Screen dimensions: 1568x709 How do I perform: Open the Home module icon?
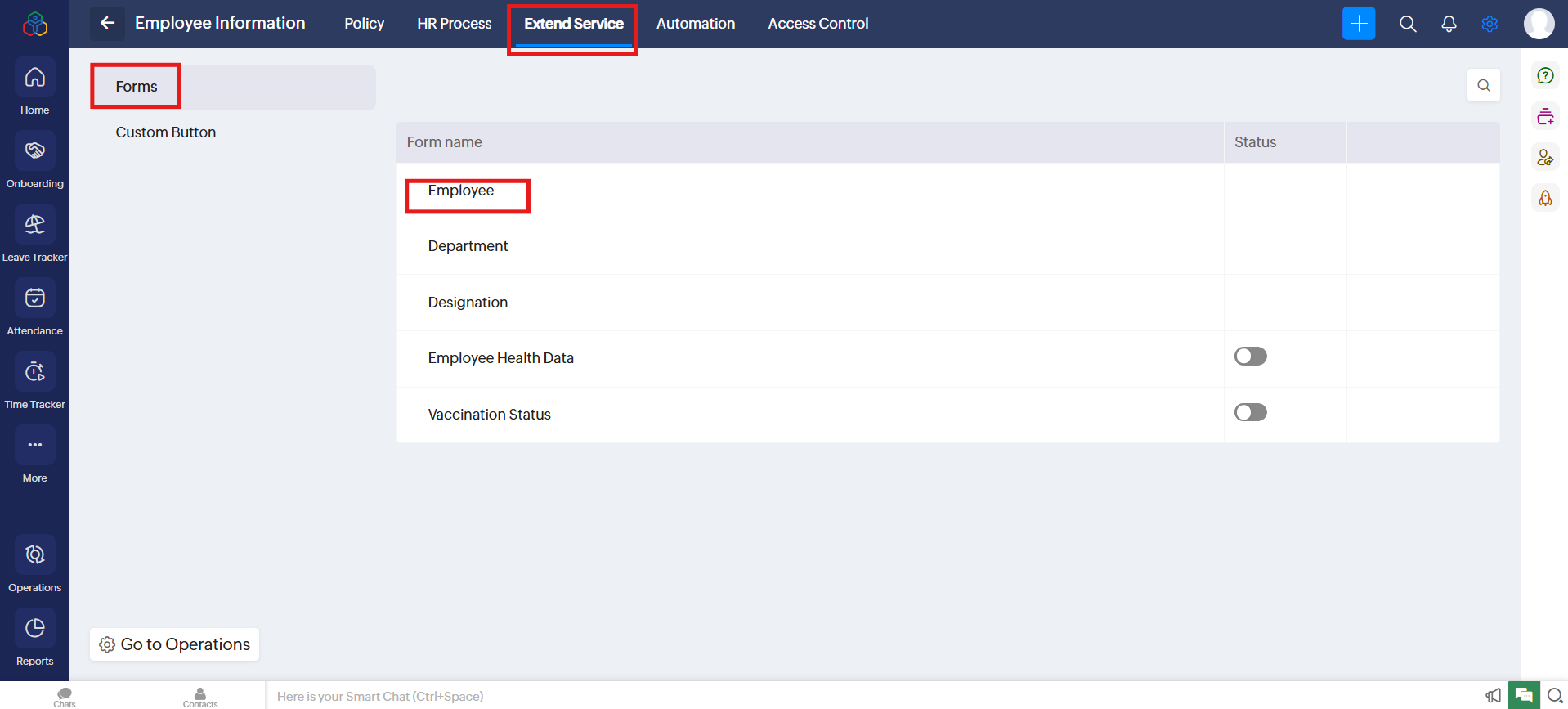(34, 78)
